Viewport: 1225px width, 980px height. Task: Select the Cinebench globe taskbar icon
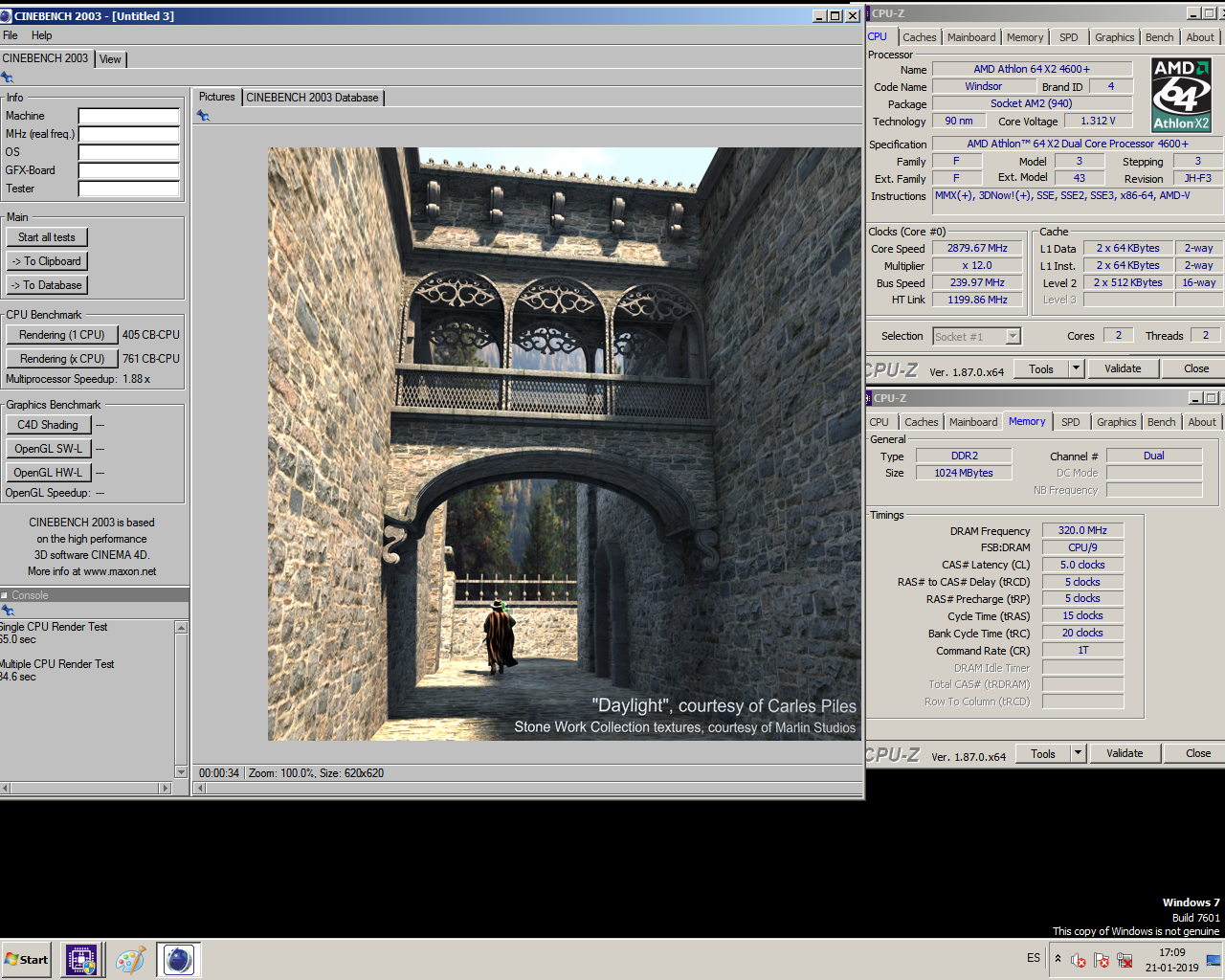coord(179,959)
